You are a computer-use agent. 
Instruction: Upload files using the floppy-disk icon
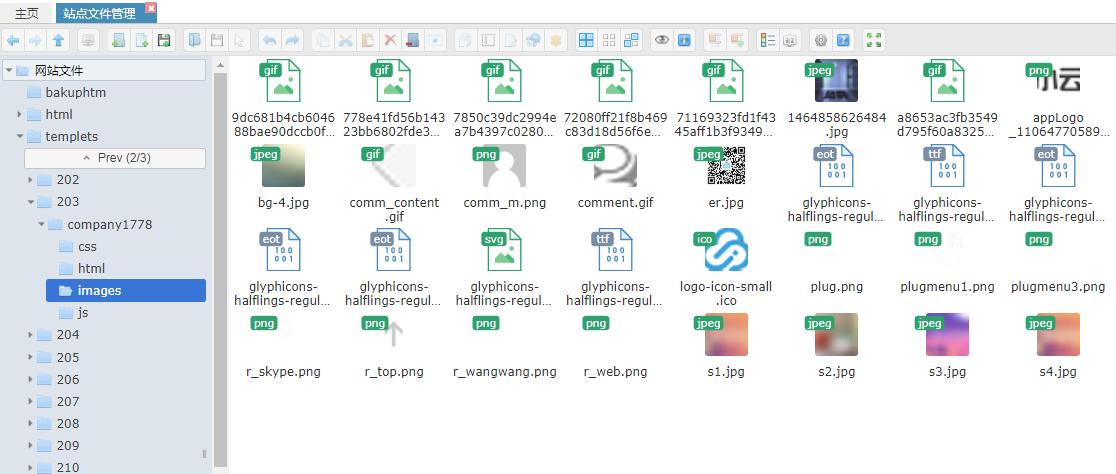point(164,41)
